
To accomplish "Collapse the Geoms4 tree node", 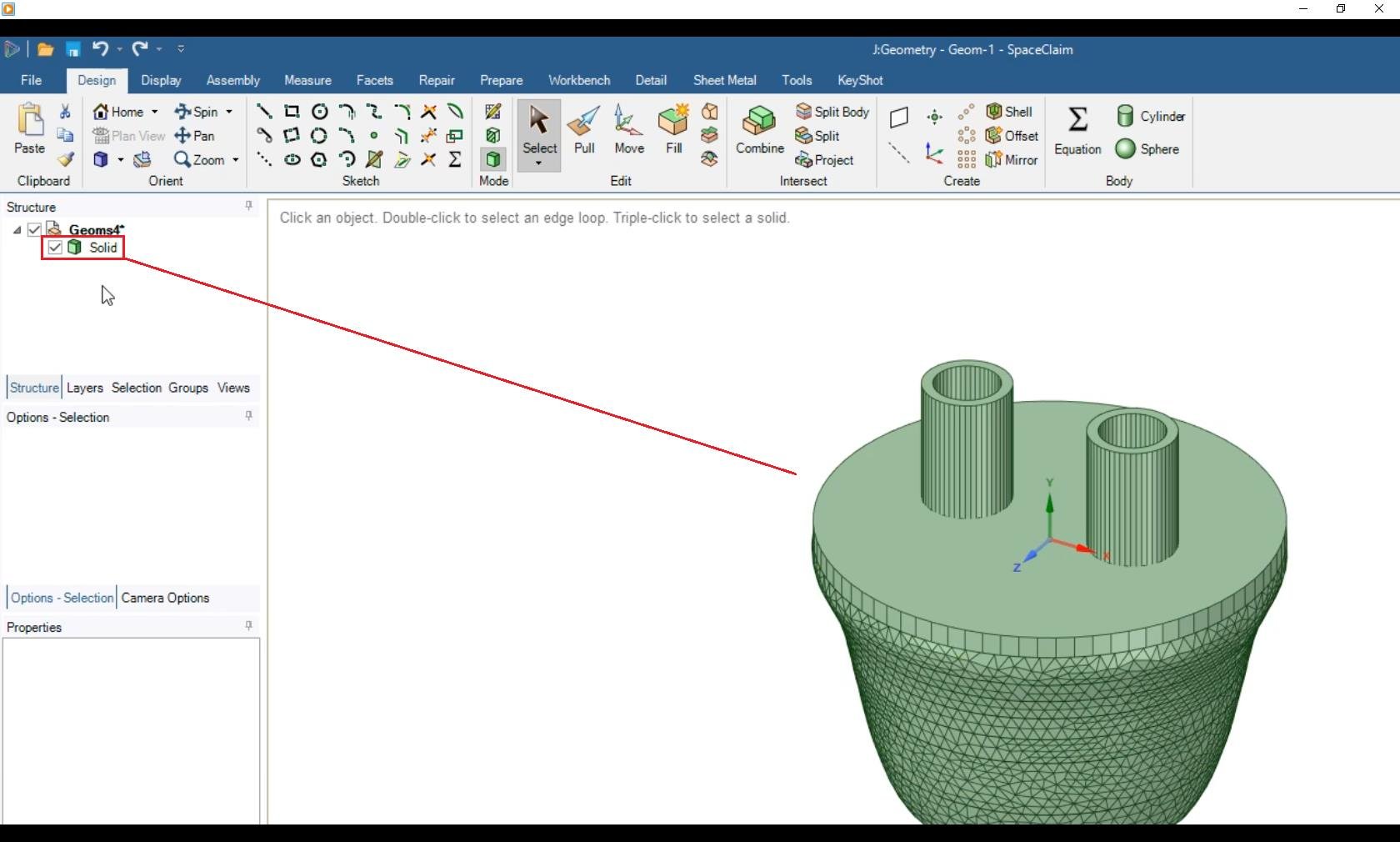I will [x=16, y=229].
